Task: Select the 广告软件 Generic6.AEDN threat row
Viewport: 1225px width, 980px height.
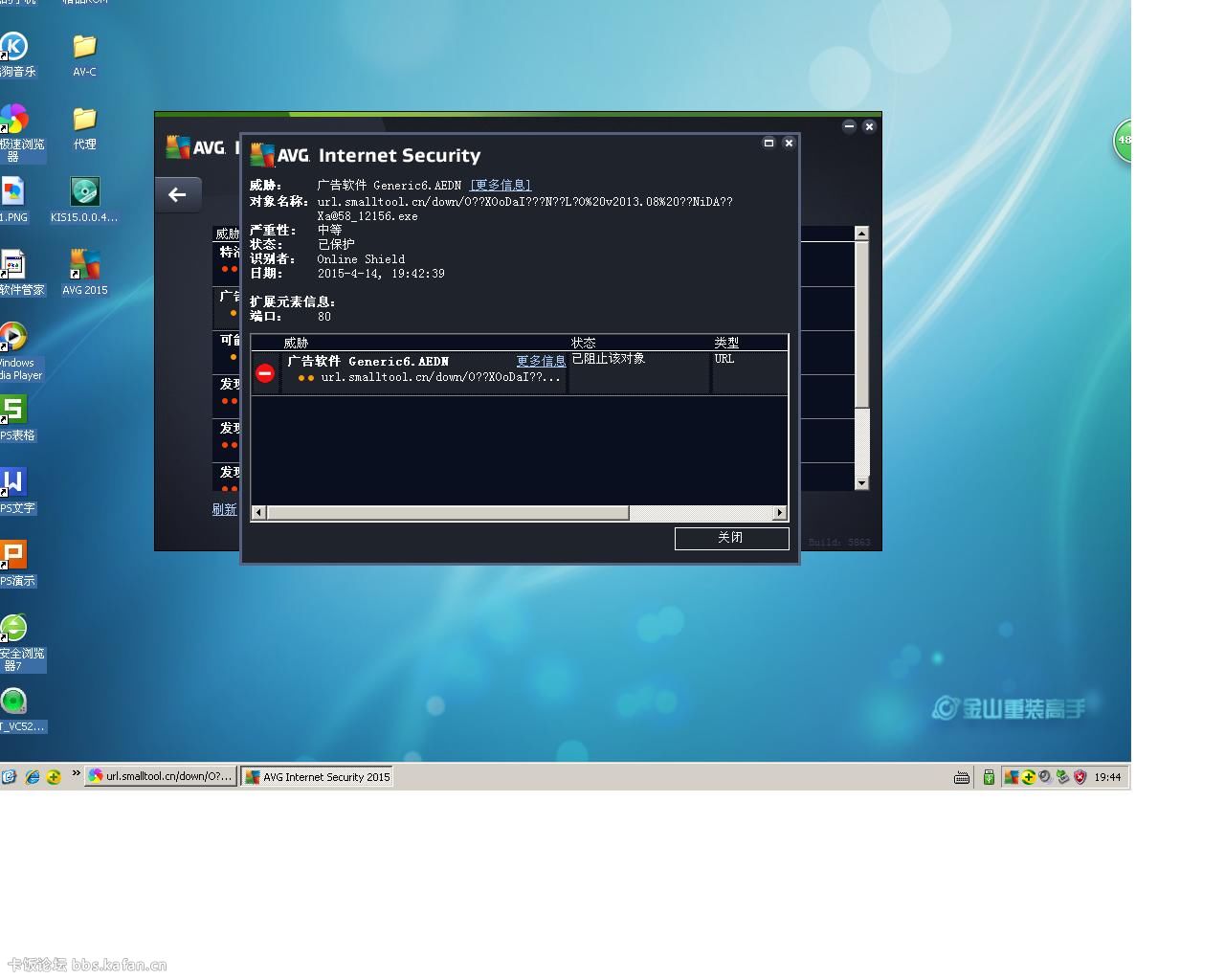Action: point(520,372)
